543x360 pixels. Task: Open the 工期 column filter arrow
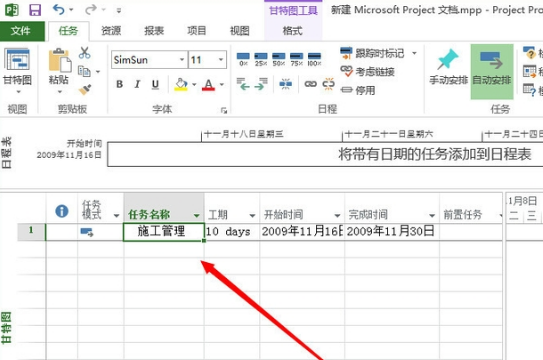tap(252, 216)
